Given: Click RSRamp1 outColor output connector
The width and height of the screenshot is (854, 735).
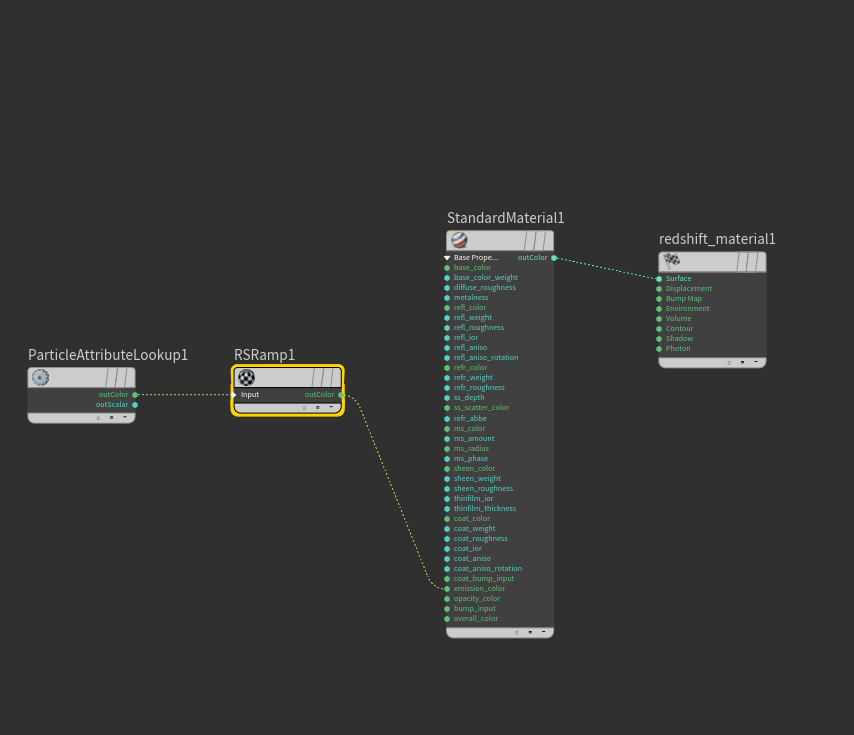Looking at the screenshot, I should click(341, 395).
